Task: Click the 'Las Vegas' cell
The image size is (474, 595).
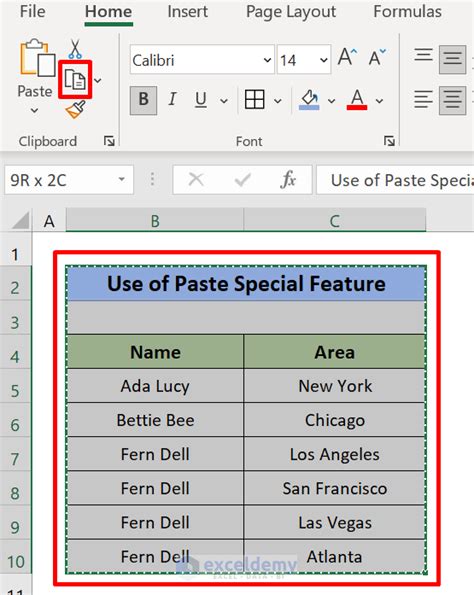Action: [335, 523]
